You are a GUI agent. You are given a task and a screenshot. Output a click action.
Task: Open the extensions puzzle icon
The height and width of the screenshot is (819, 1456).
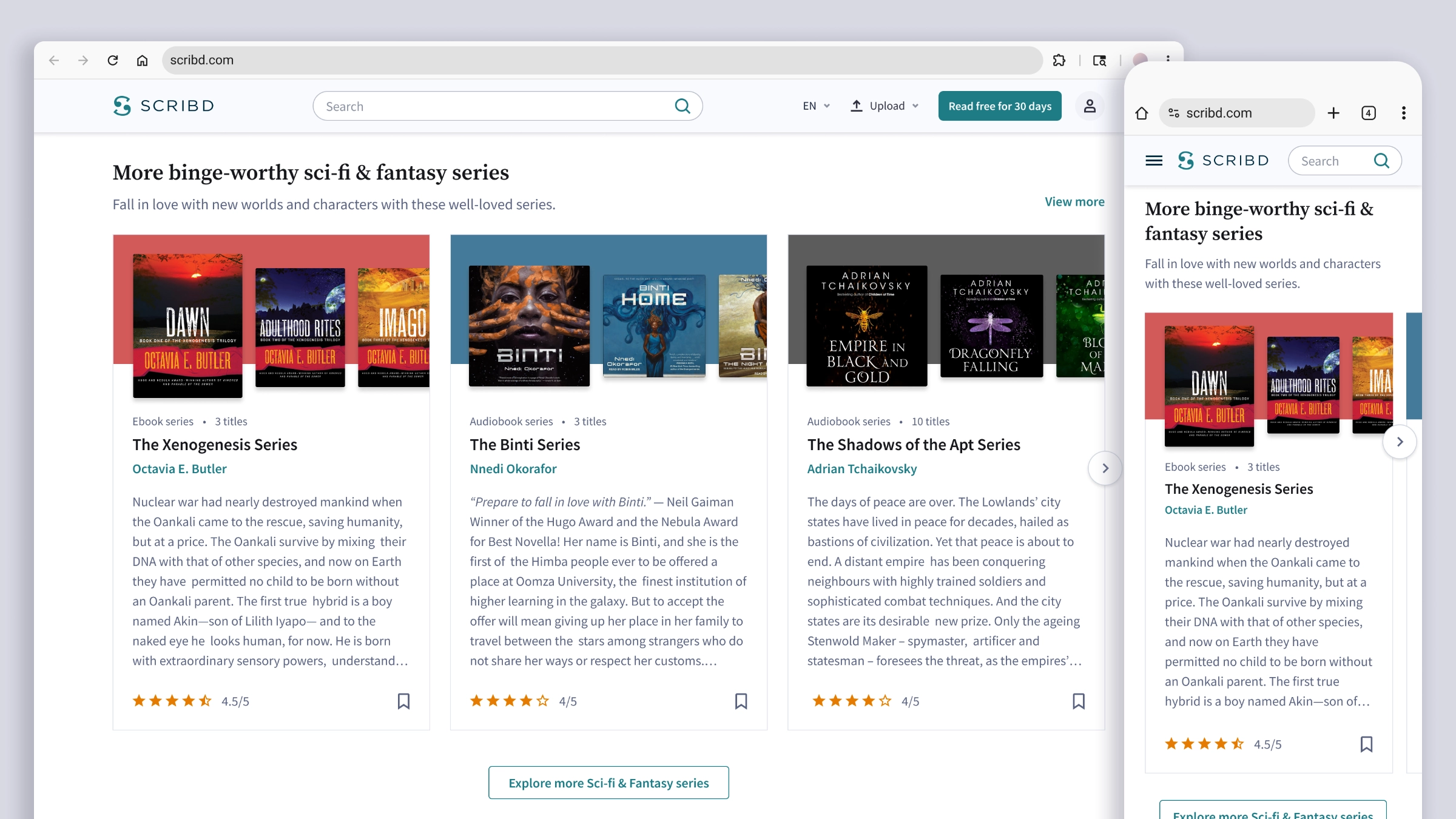pyautogui.click(x=1059, y=60)
